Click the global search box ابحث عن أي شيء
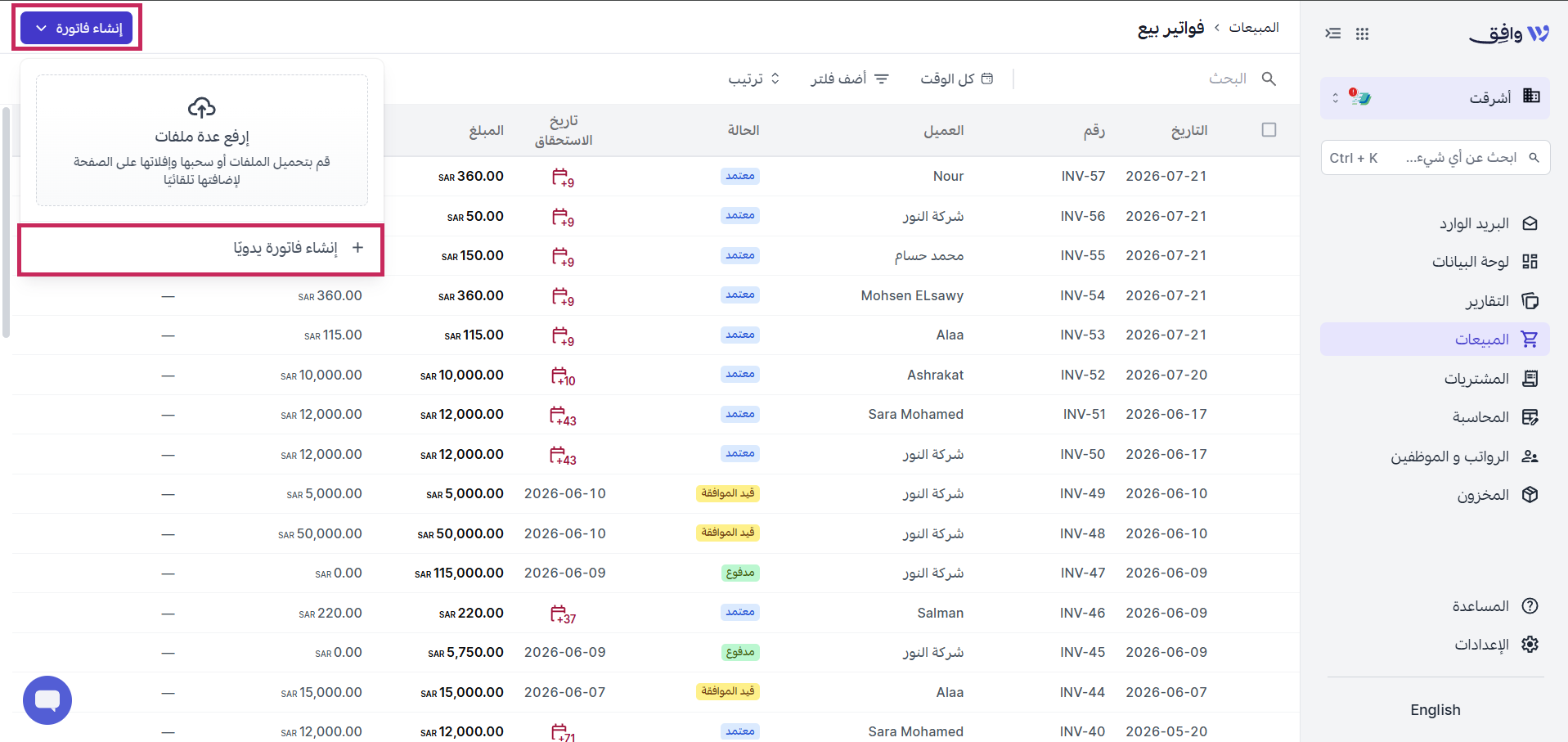1568x742 pixels. click(1435, 158)
